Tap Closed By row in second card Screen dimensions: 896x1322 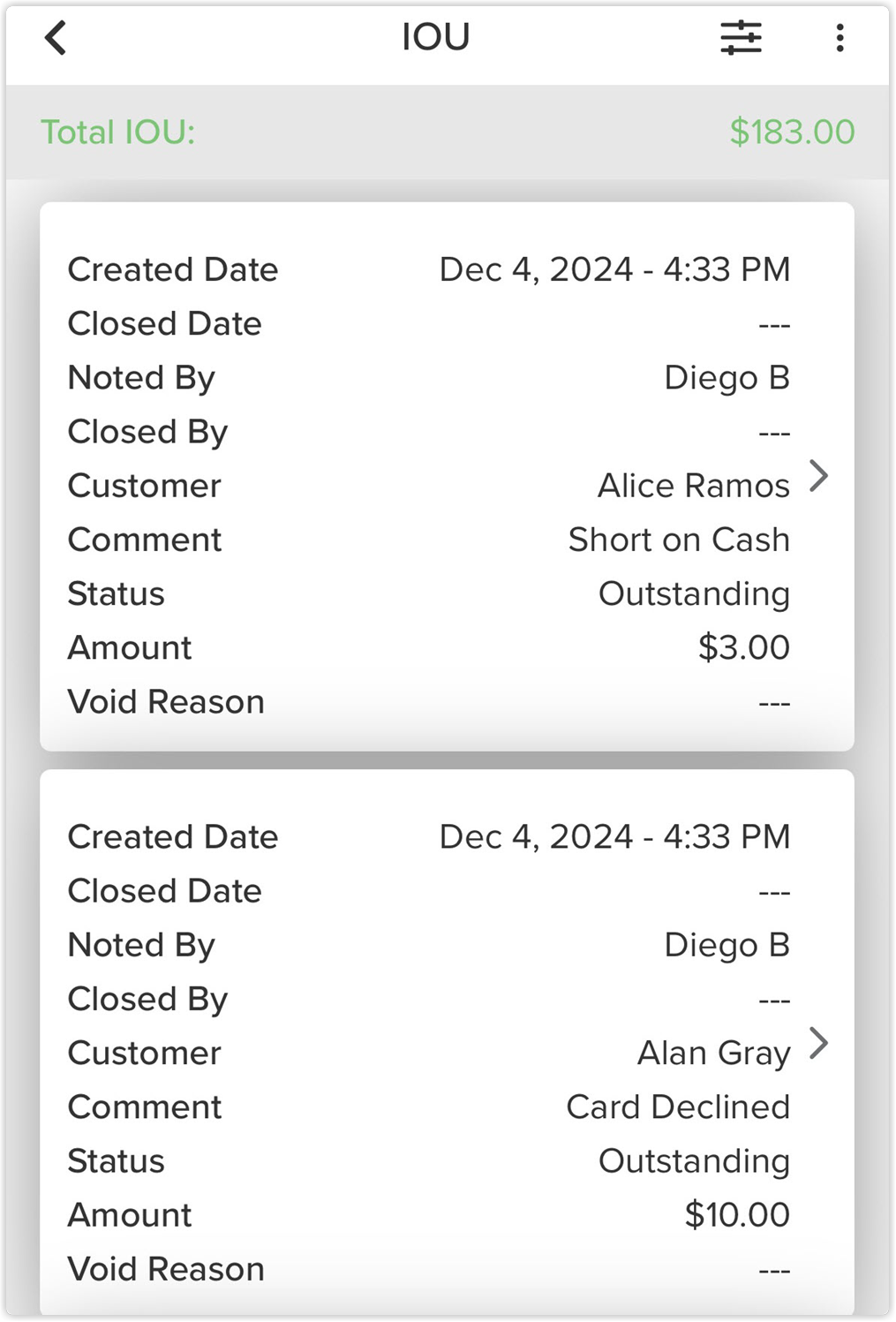tap(429, 999)
